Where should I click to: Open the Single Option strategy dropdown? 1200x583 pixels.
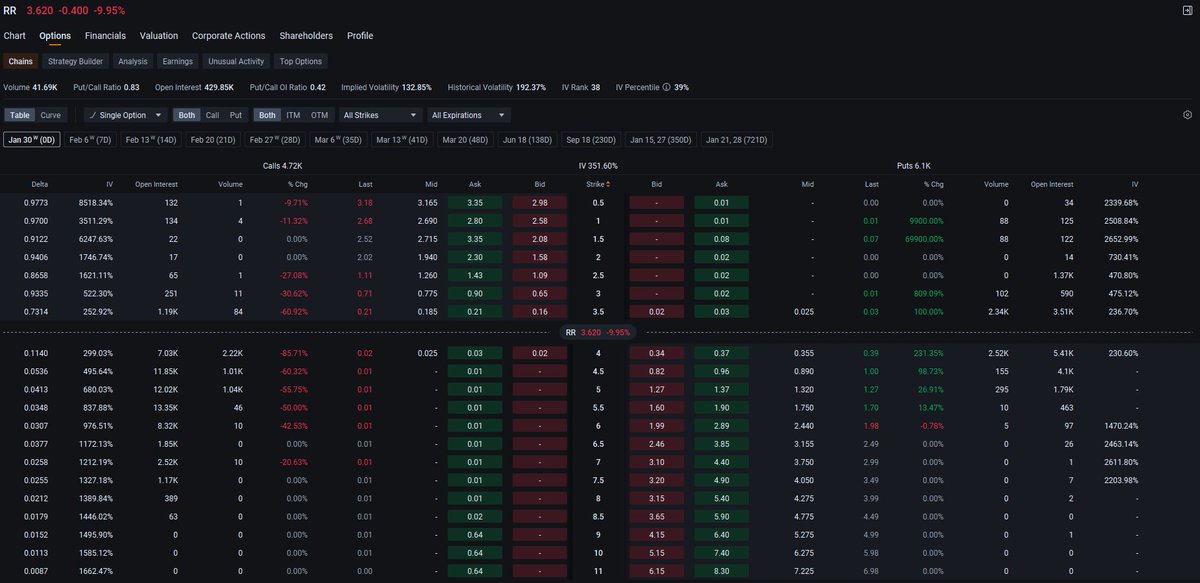(x=126, y=115)
